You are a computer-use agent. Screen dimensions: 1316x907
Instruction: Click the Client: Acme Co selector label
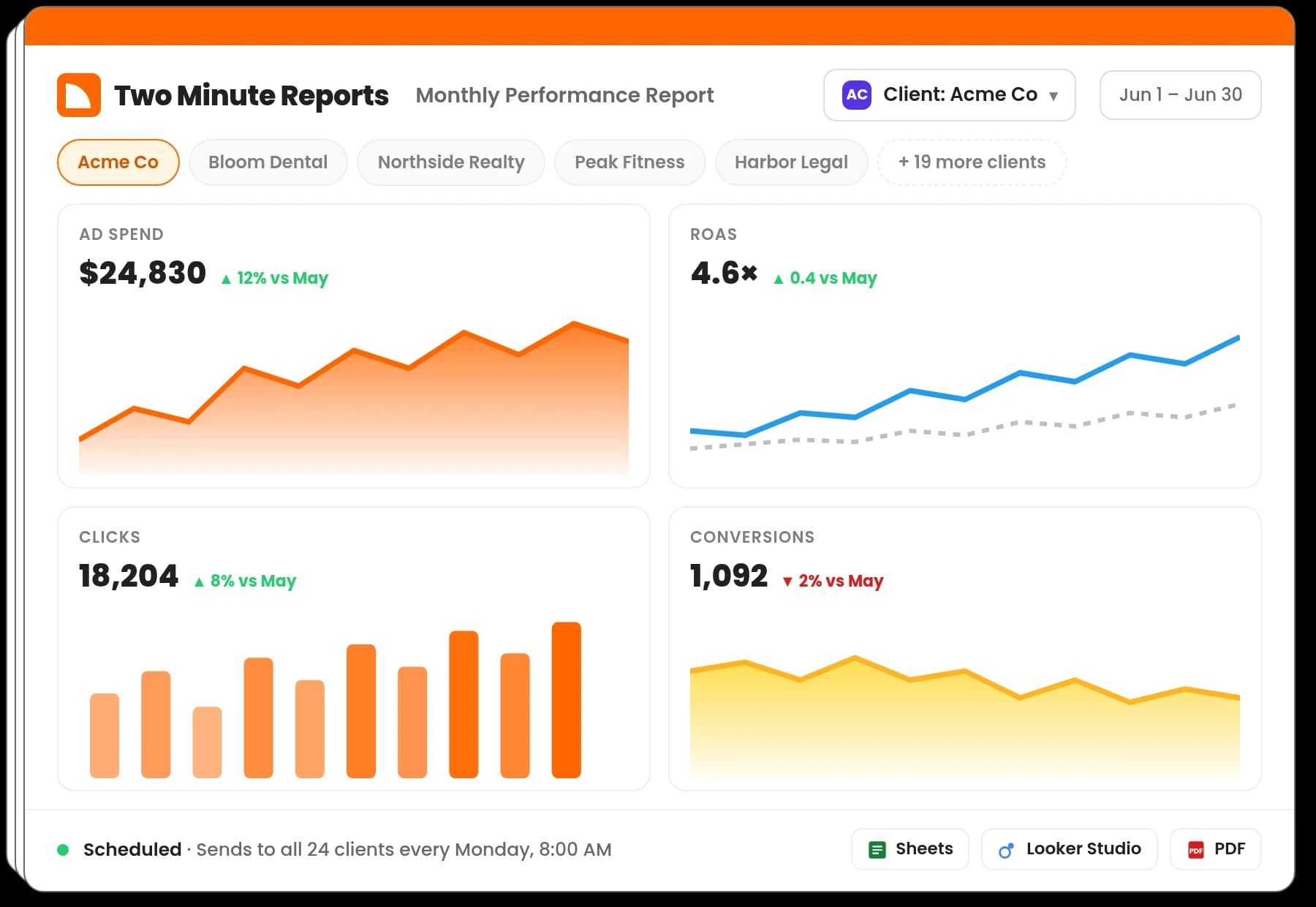pyautogui.click(x=960, y=94)
